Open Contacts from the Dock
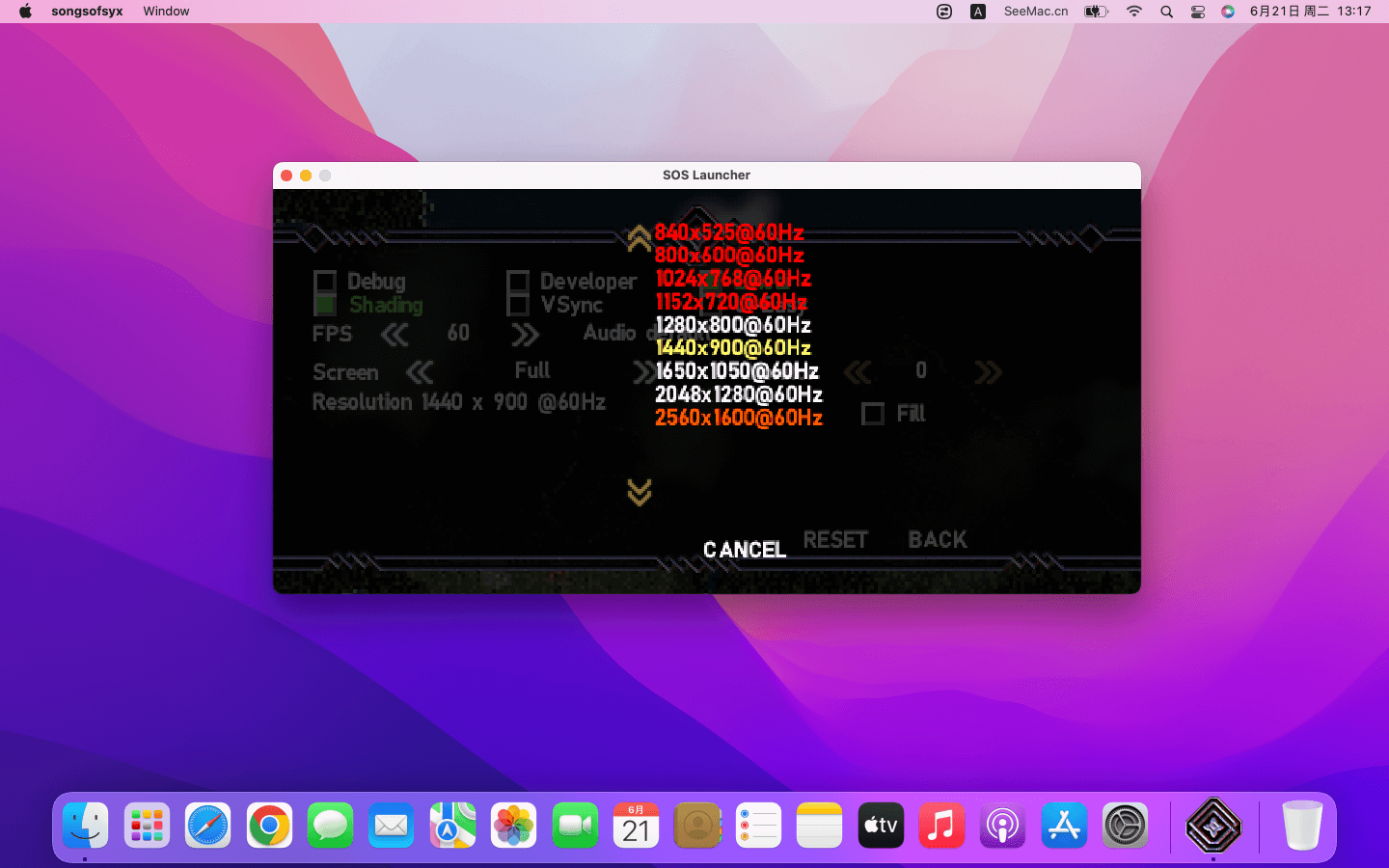This screenshot has width=1389, height=868. click(x=697, y=826)
